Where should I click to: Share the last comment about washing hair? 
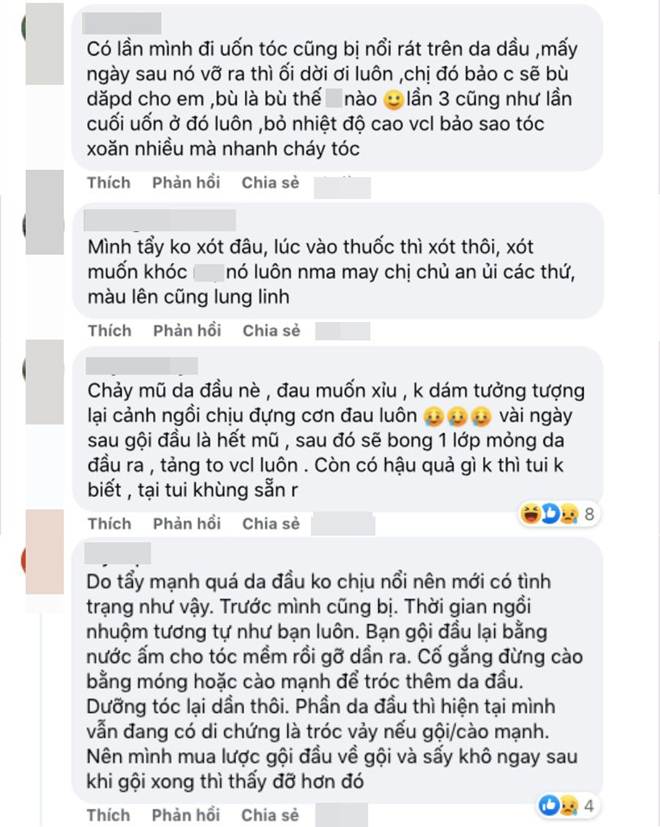click(x=270, y=815)
